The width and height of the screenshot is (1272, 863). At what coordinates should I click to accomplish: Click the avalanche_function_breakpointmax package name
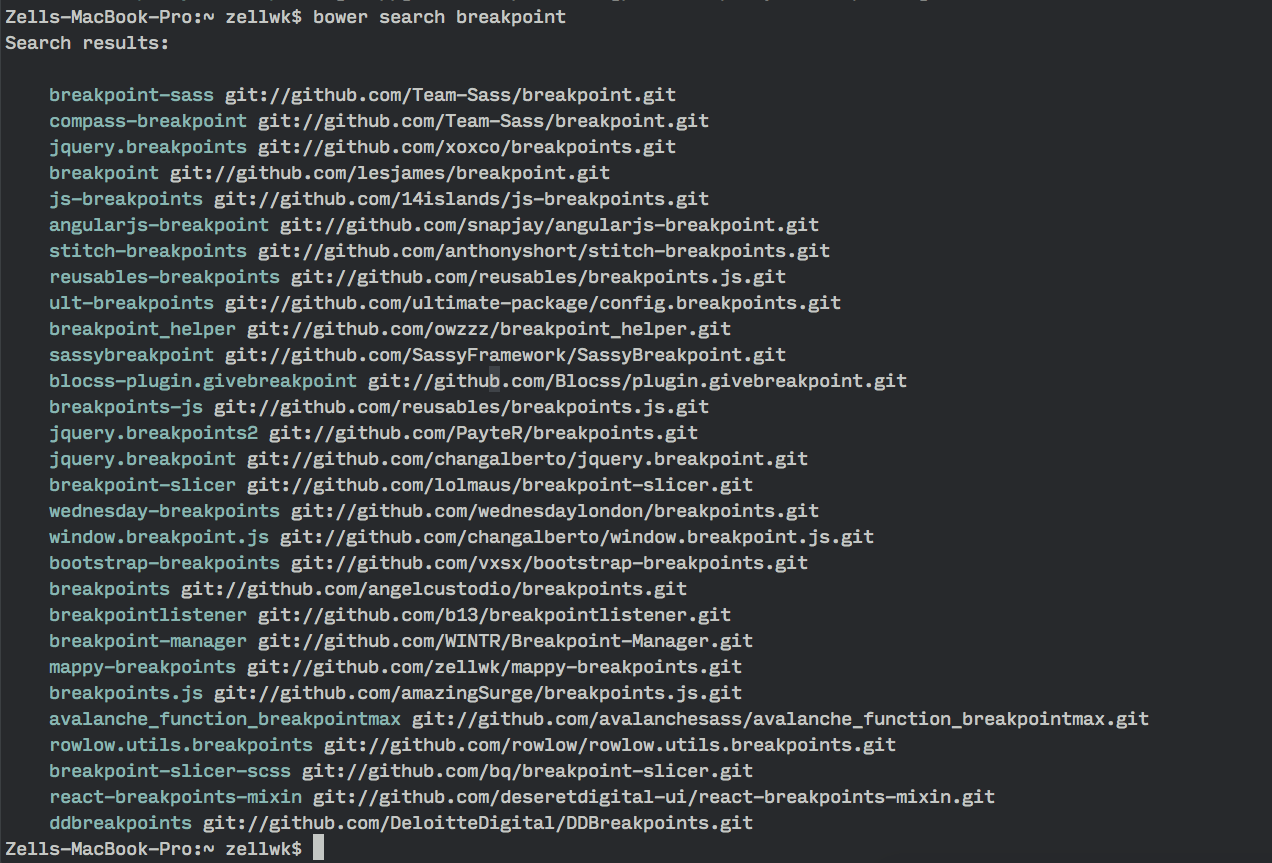pyautogui.click(x=225, y=719)
